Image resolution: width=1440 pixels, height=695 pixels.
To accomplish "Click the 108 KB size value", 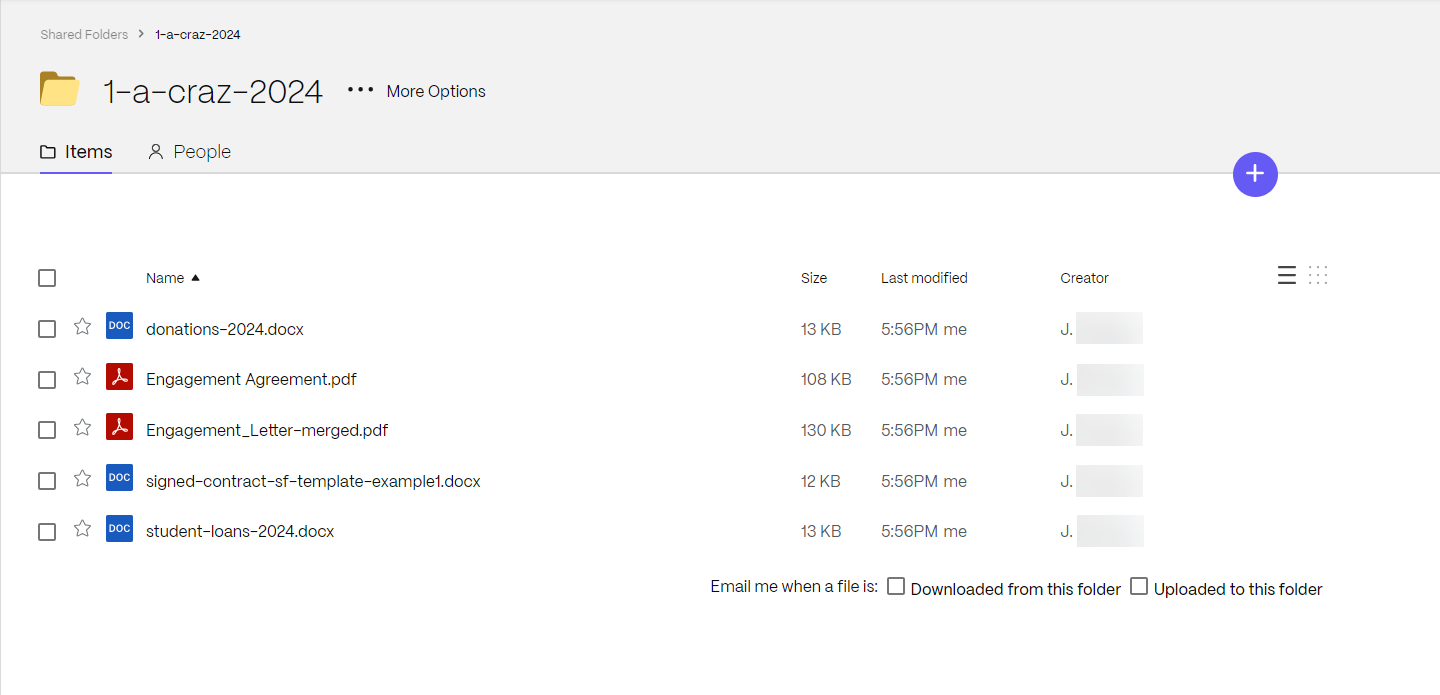I will pos(826,379).
